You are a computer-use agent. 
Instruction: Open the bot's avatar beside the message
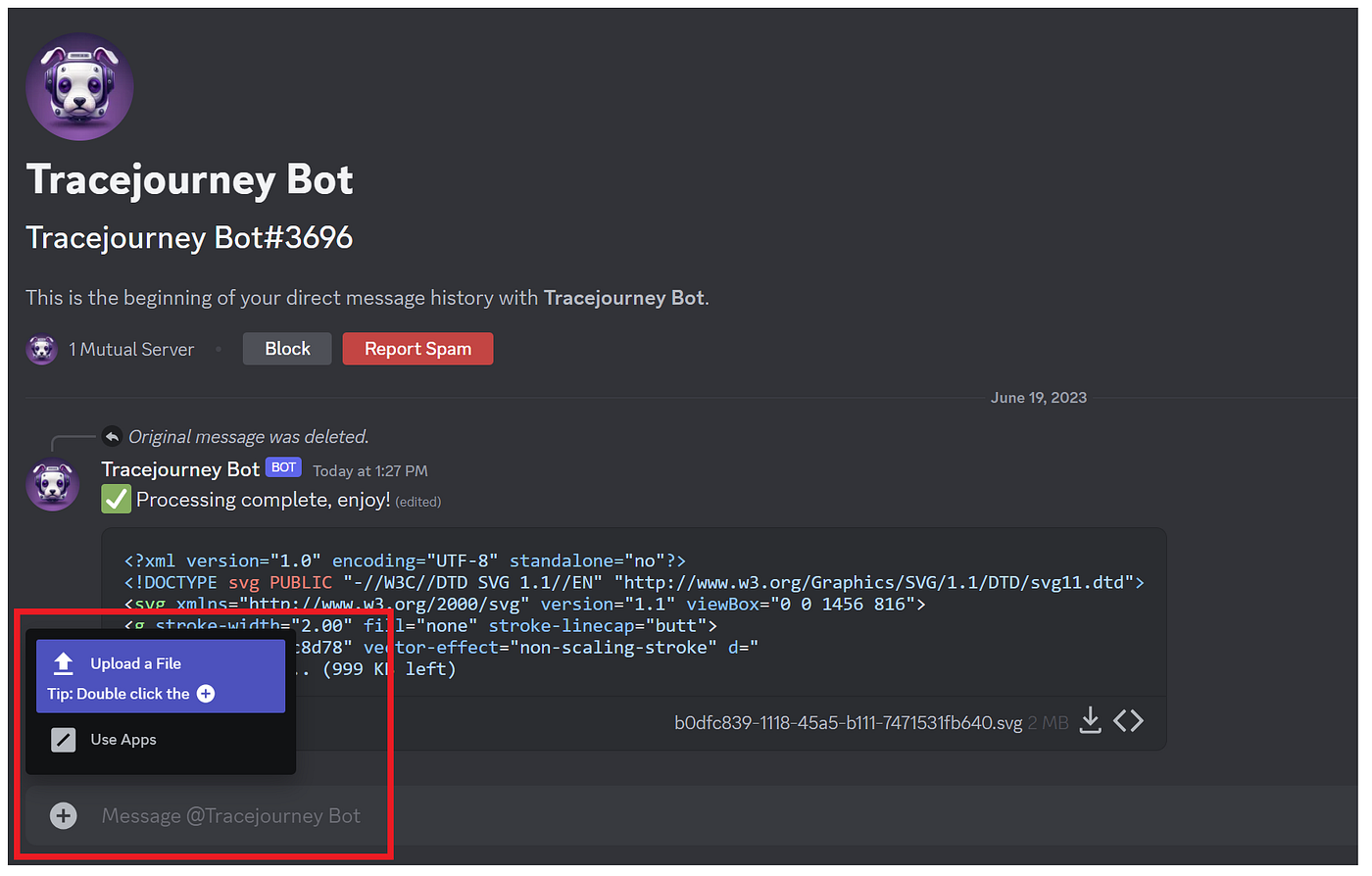[x=53, y=484]
